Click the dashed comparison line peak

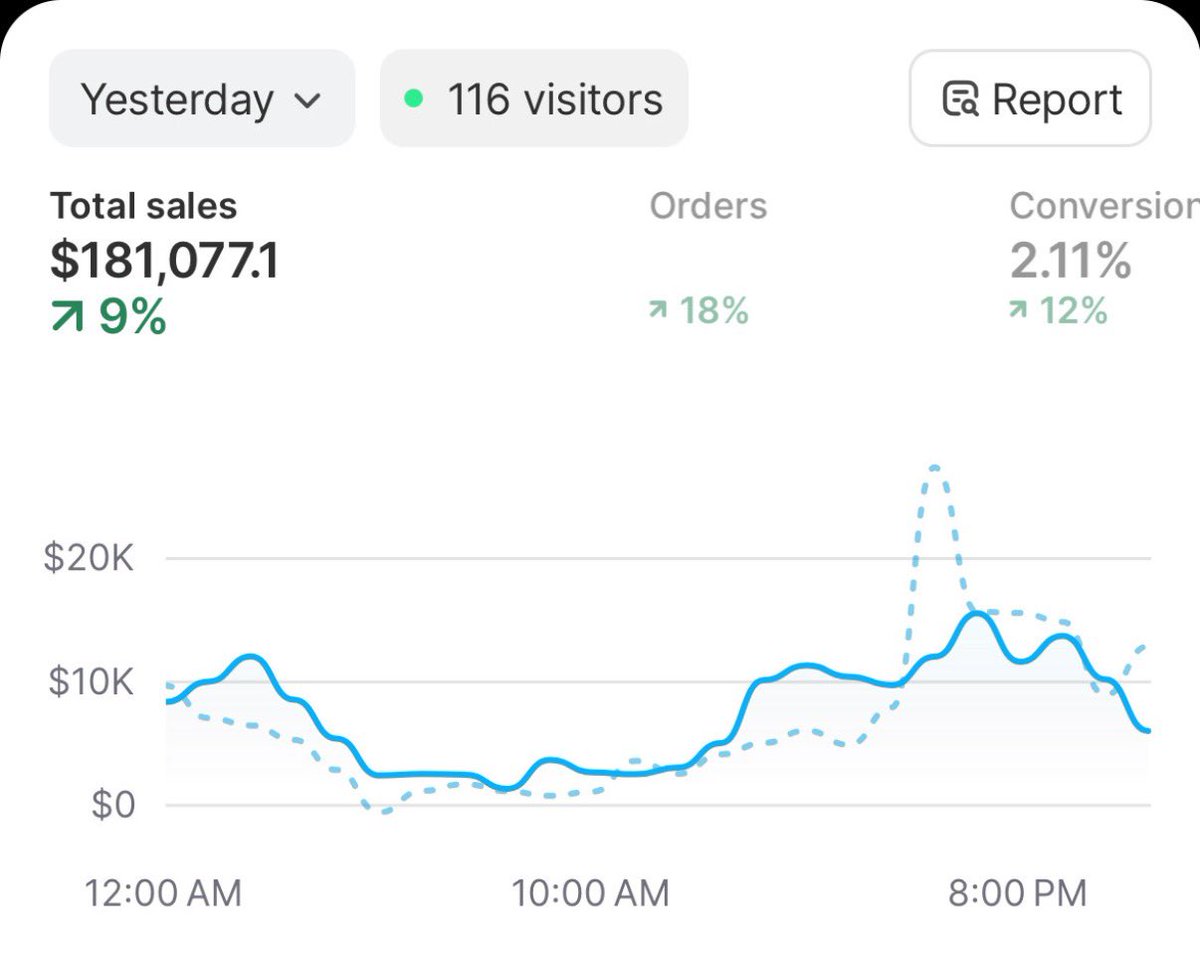pos(934,468)
